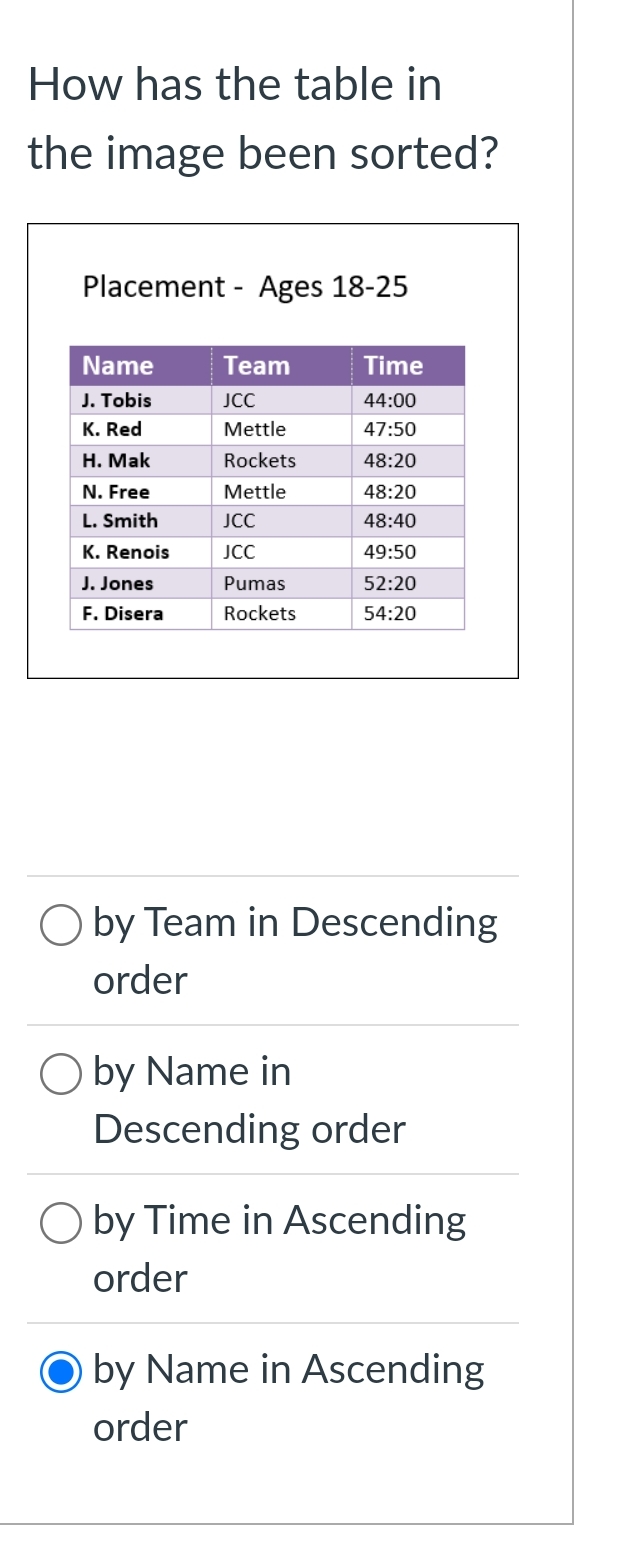The height and width of the screenshot is (1542, 634).
Task: Select the Team column header
Action: [x=255, y=366]
